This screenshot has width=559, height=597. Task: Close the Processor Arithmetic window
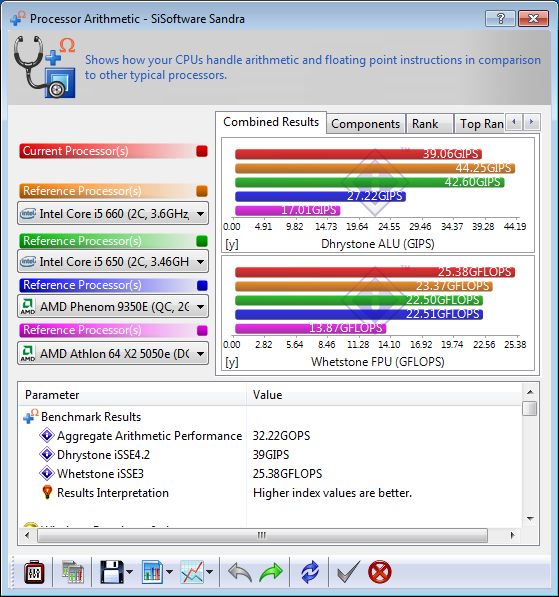click(x=533, y=18)
